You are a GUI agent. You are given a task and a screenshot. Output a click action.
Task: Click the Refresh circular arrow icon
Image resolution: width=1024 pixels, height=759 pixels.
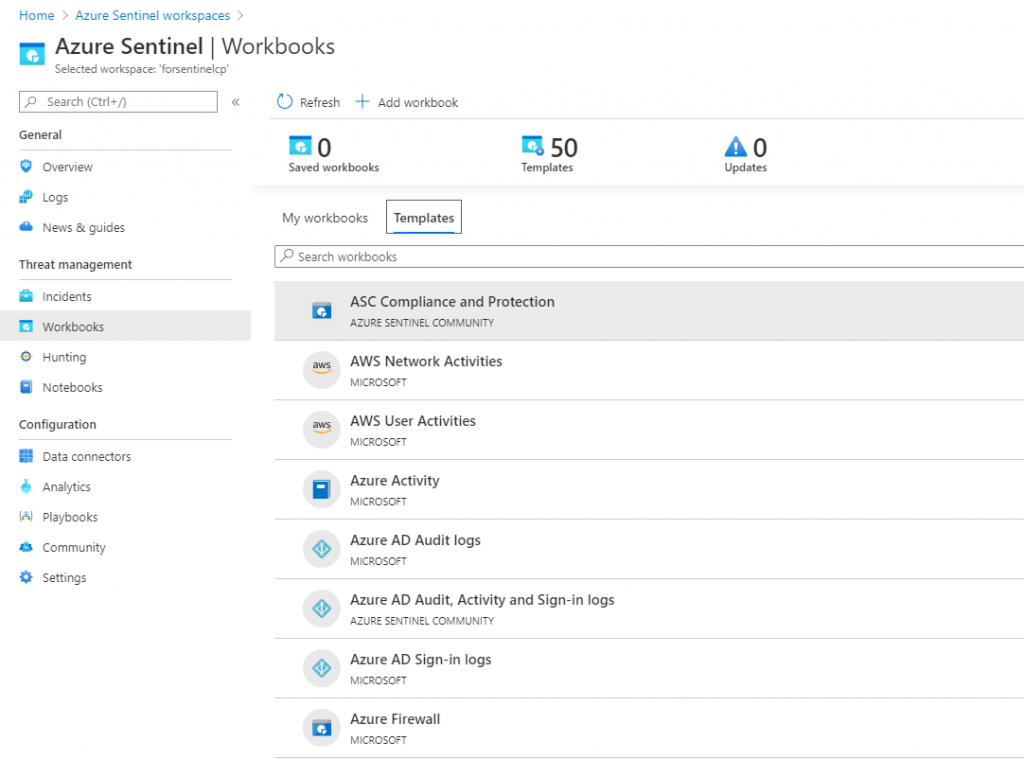pyautogui.click(x=285, y=101)
